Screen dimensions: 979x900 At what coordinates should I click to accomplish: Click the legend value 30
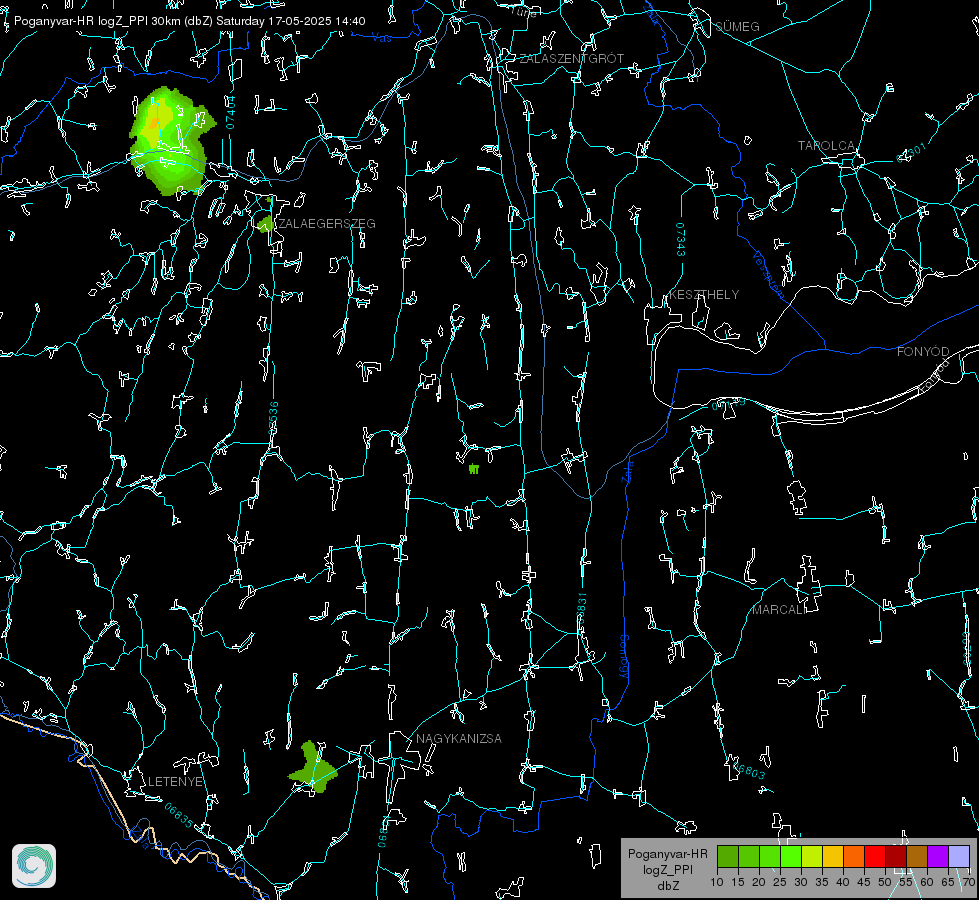[800, 883]
